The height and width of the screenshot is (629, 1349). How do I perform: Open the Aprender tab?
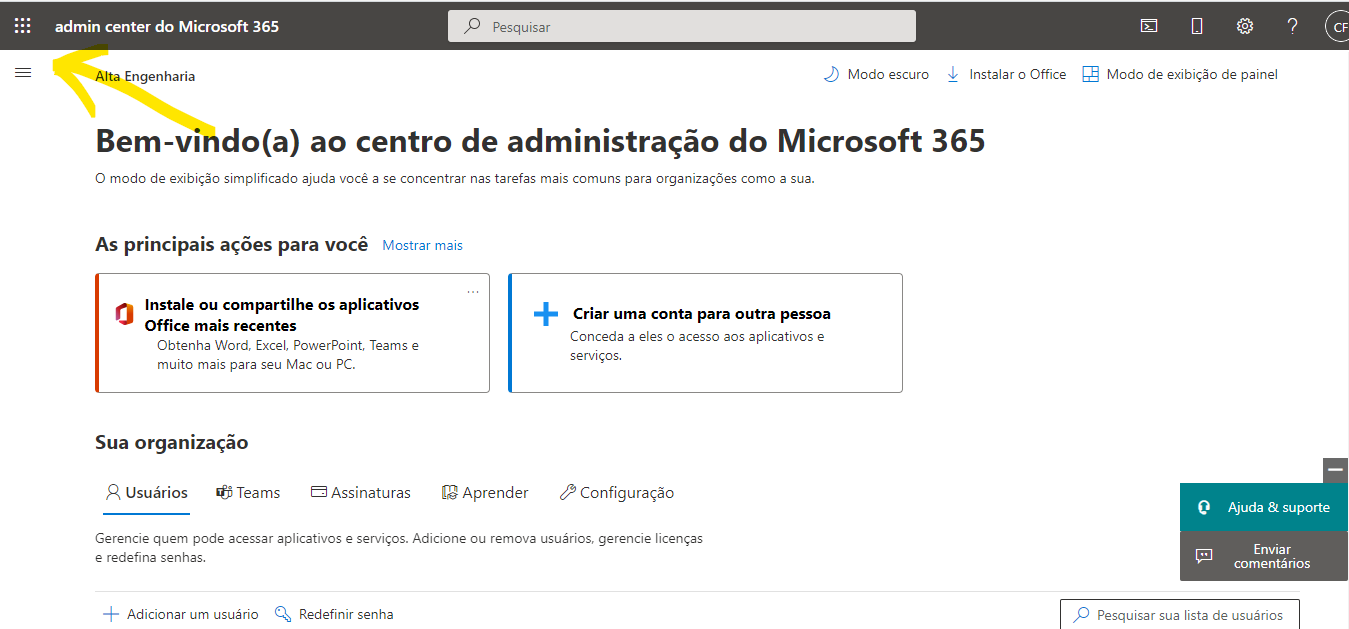pyautogui.click(x=485, y=493)
